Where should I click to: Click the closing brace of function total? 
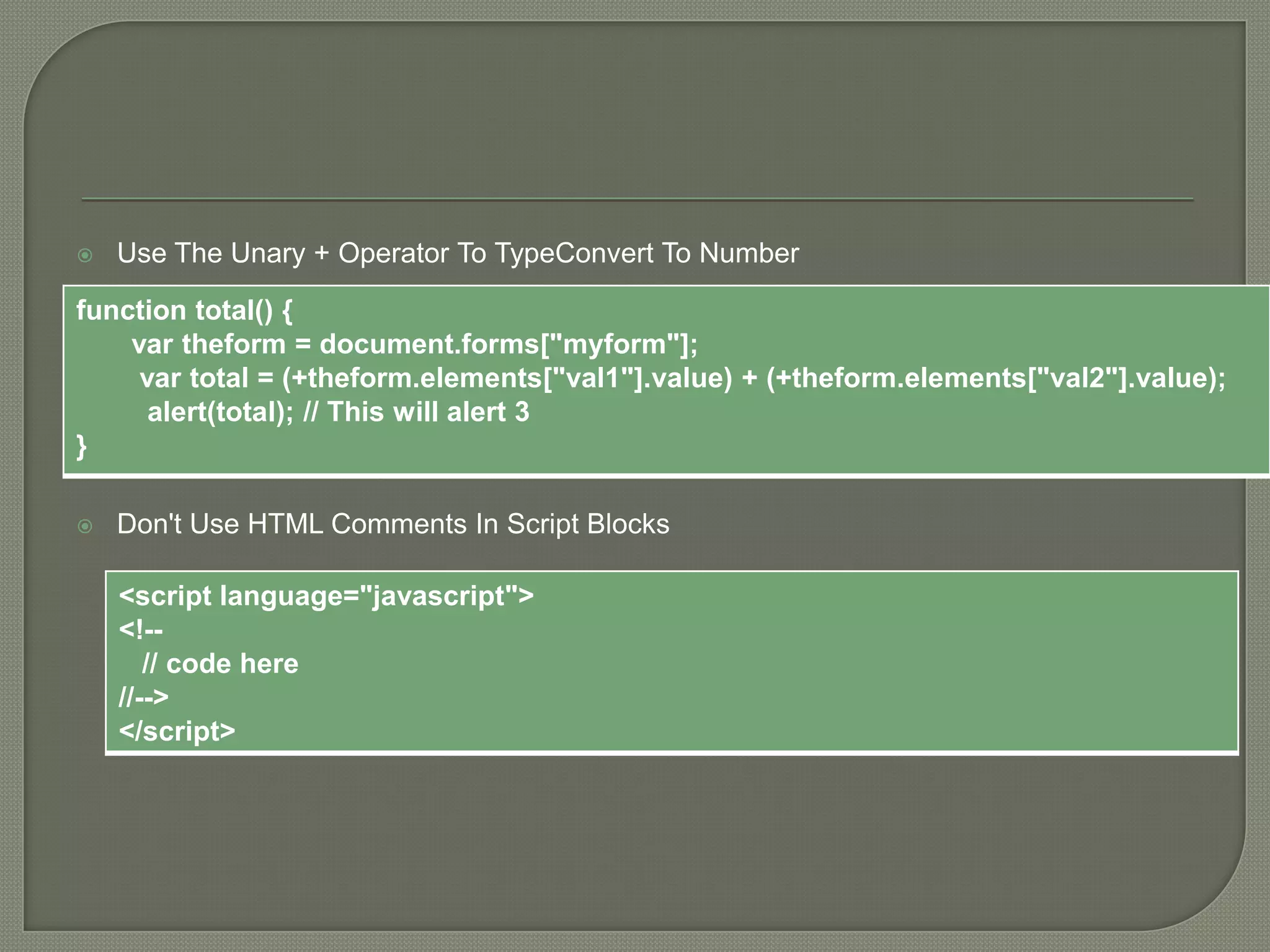click(x=81, y=446)
